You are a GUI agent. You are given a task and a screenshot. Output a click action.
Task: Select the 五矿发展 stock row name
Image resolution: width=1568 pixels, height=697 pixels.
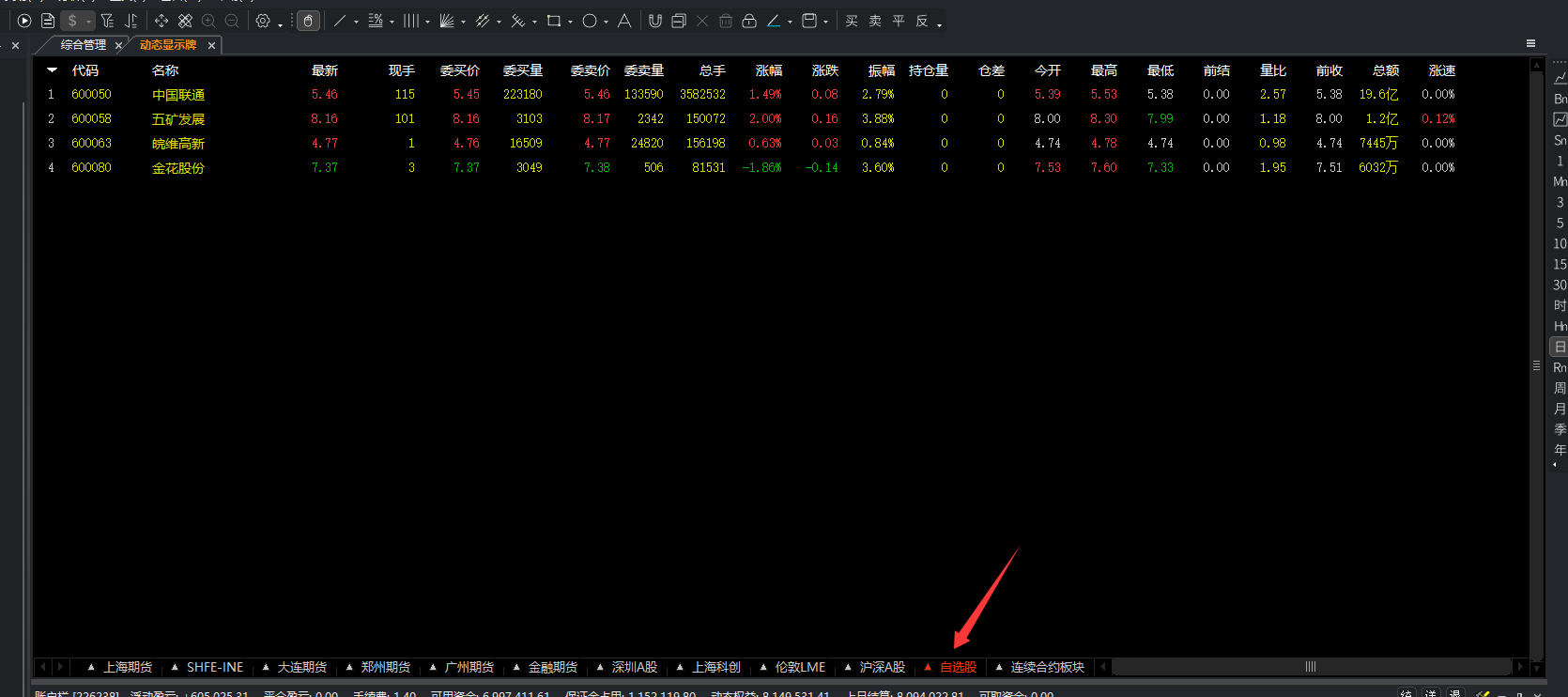[178, 119]
